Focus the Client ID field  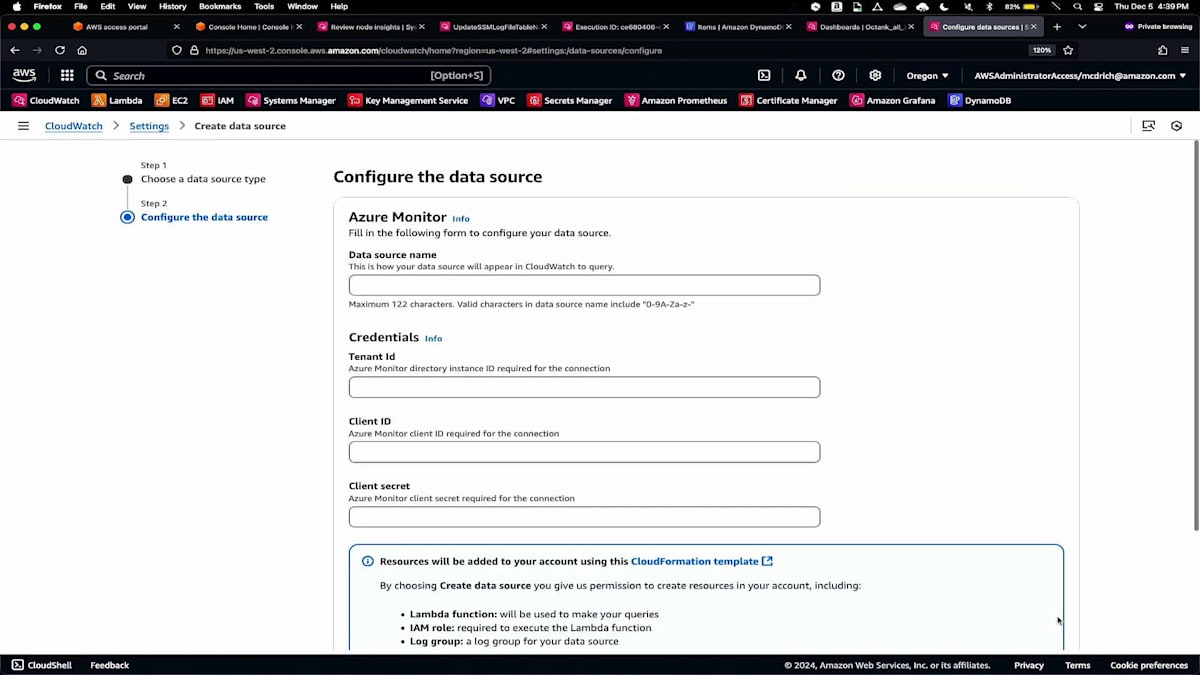point(584,452)
